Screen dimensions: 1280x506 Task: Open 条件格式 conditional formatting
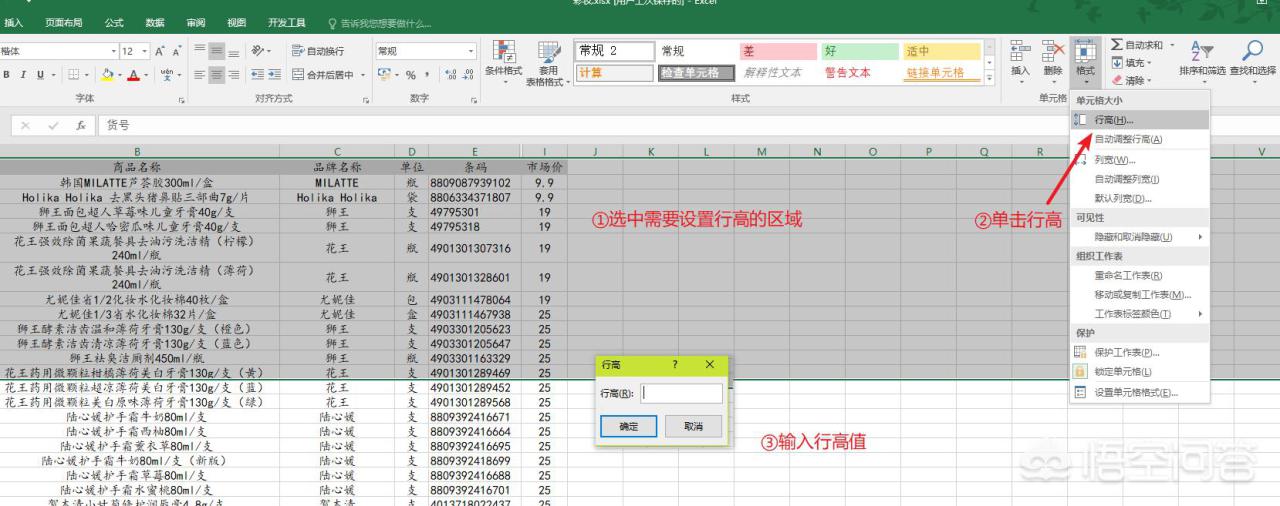(503, 62)
